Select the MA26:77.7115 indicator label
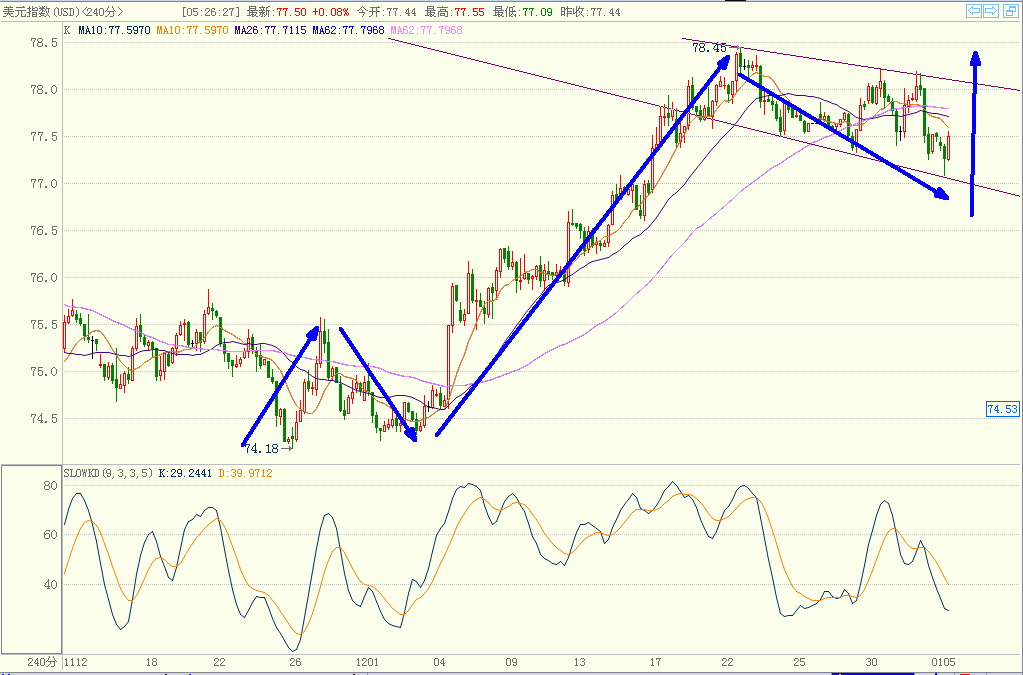The width and height of the screenshot is (1023, 675). (271, 30)
